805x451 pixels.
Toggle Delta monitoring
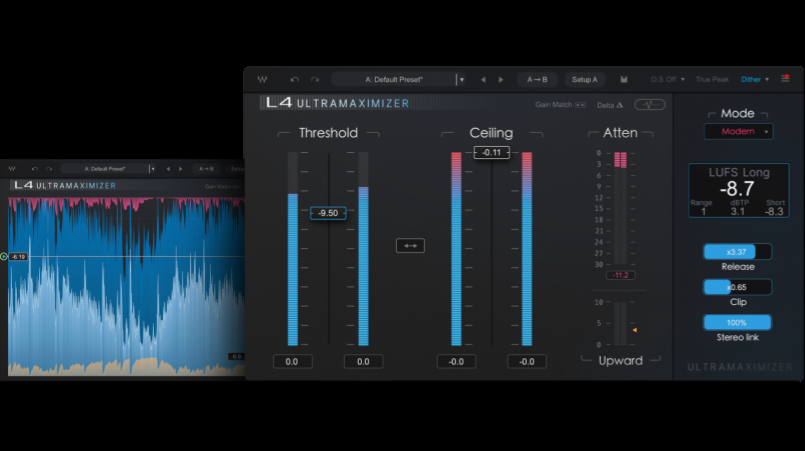tap(610, 104)
